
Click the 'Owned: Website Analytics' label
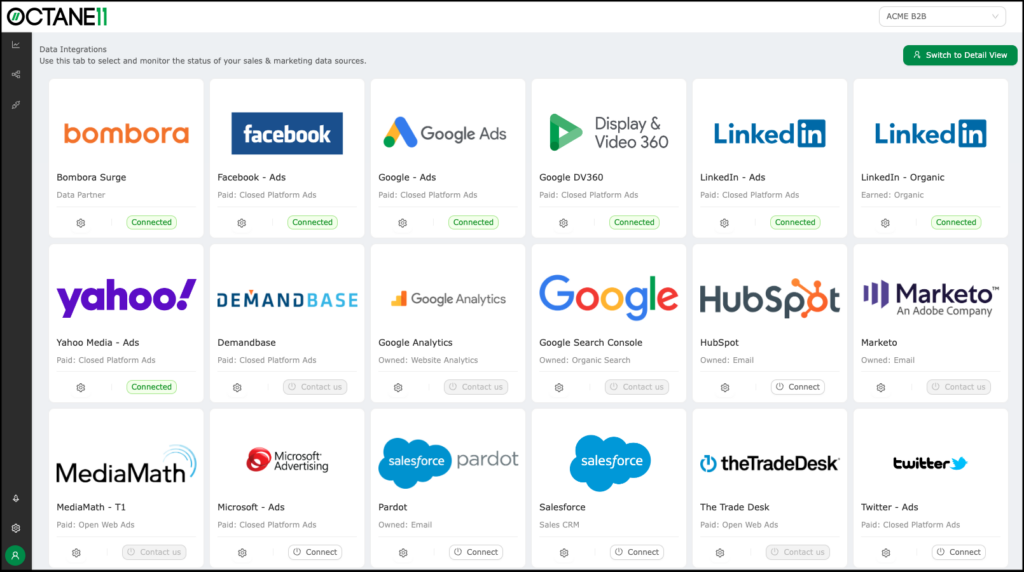(x=428, y=360)
